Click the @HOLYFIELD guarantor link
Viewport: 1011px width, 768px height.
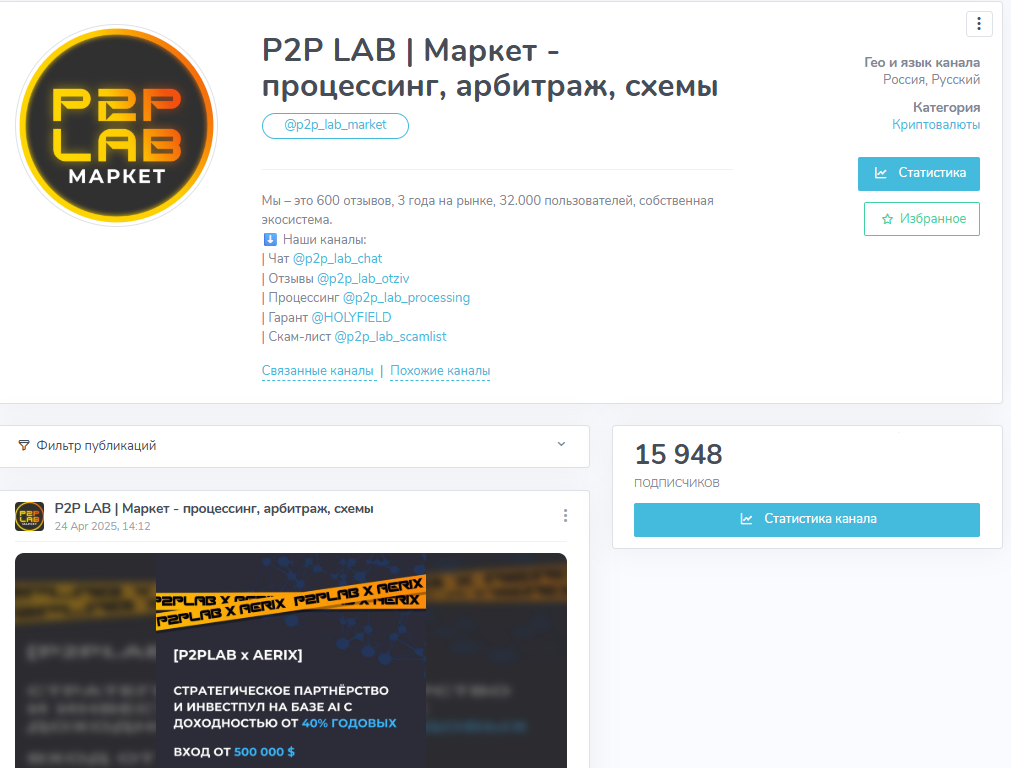[x=351, y=317]
